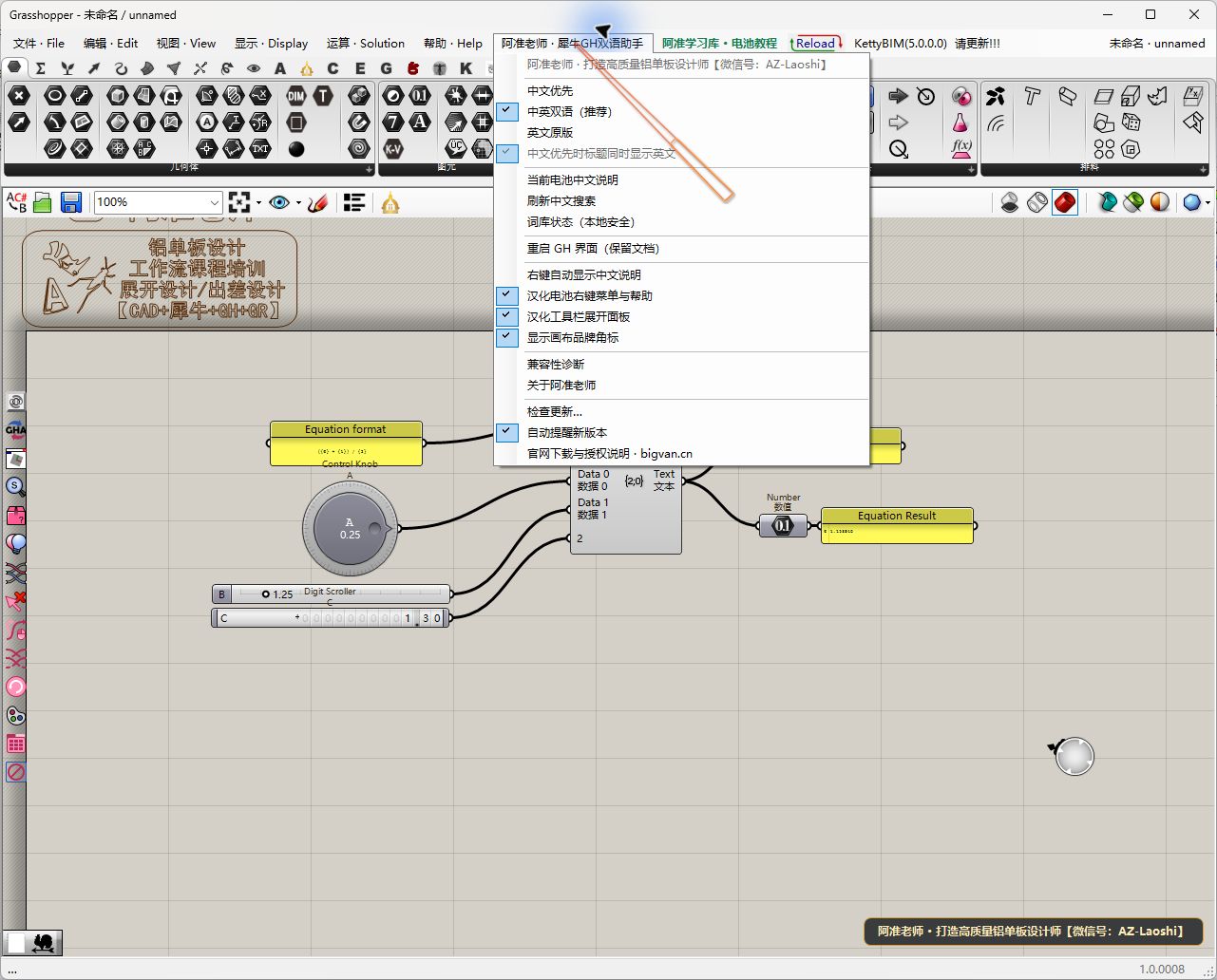Click the wireframe preview mode icon

(1037, 201)
